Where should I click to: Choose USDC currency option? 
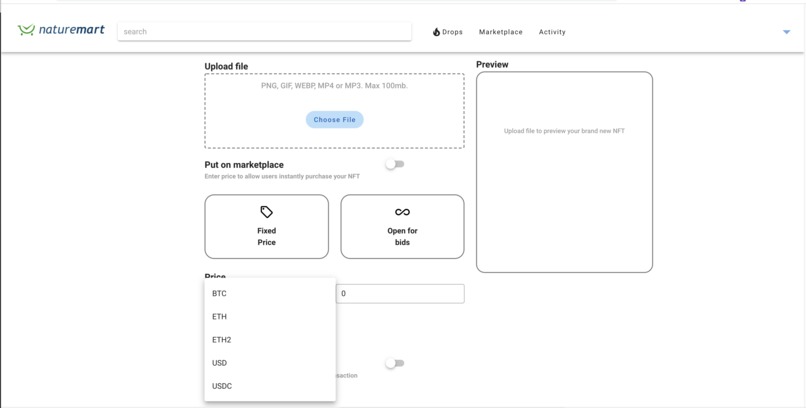click(x=270, y=386)
